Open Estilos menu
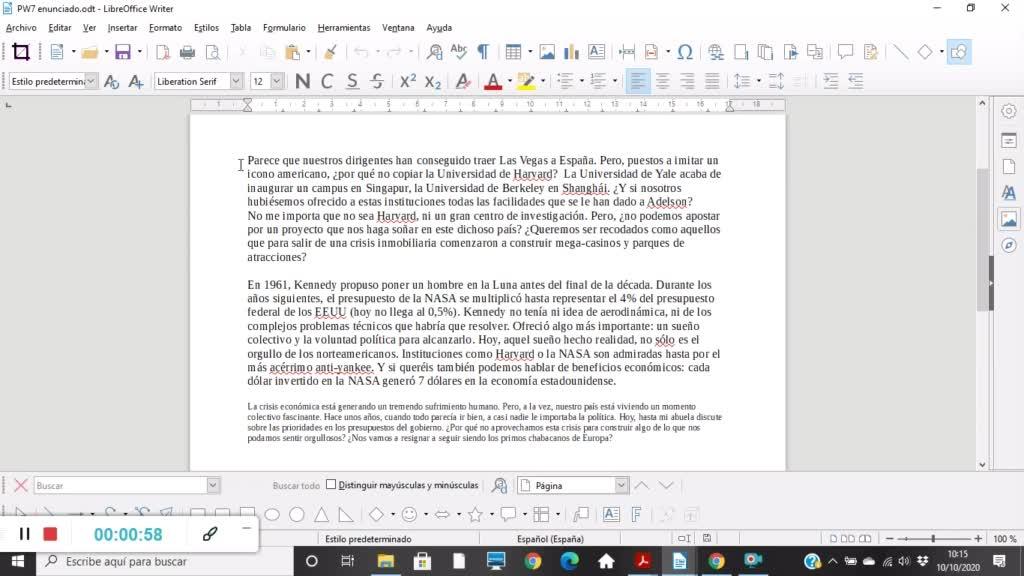Screen dimensions: 1024x576 point(206,27)
